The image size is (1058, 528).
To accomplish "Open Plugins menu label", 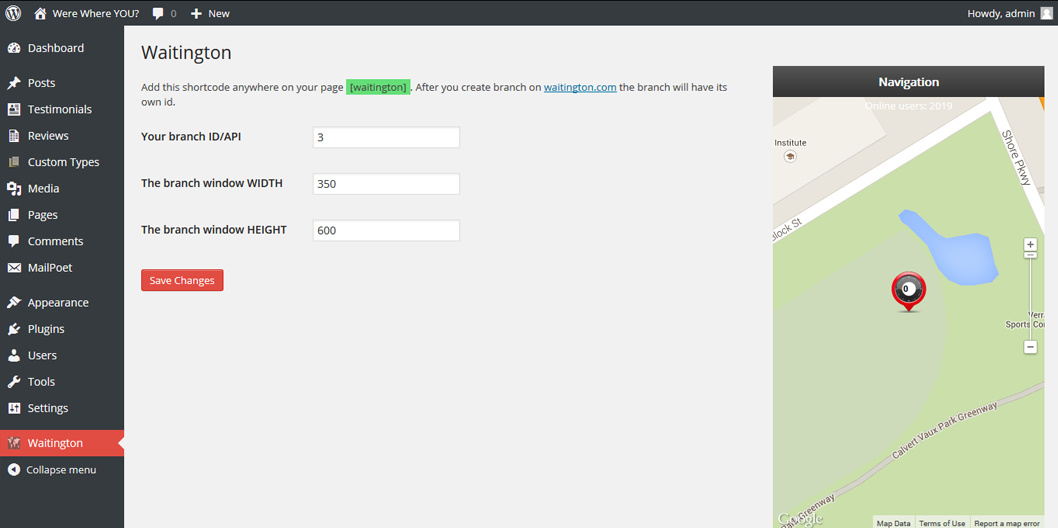I will click(x=46, y=329).
